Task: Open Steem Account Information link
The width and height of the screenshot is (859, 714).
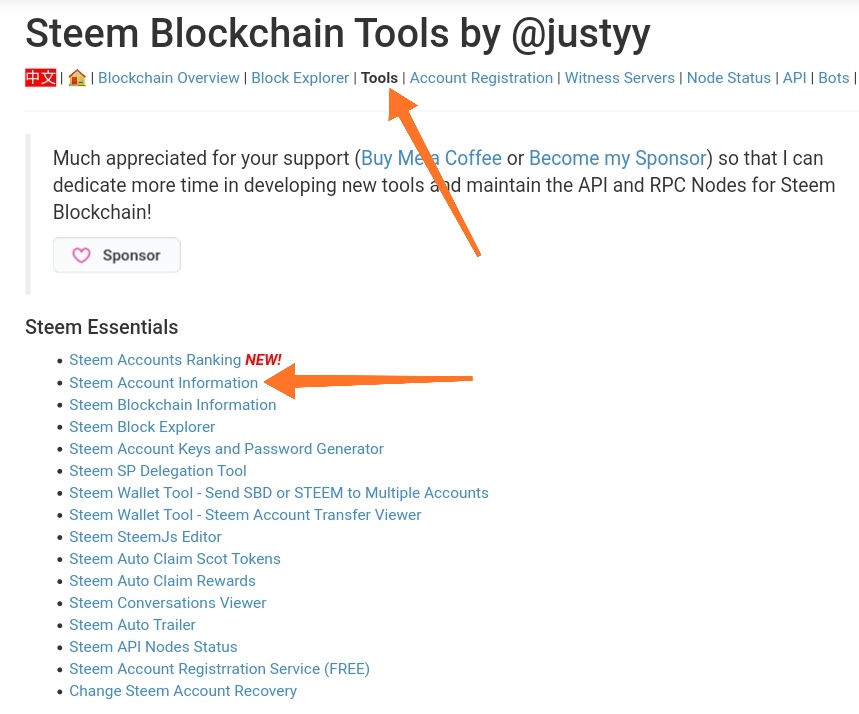Action: click(163, 383)
